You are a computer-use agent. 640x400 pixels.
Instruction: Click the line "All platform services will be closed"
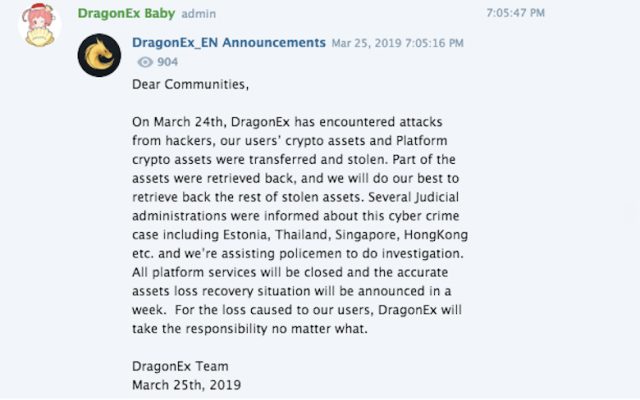tap(290, 272)
